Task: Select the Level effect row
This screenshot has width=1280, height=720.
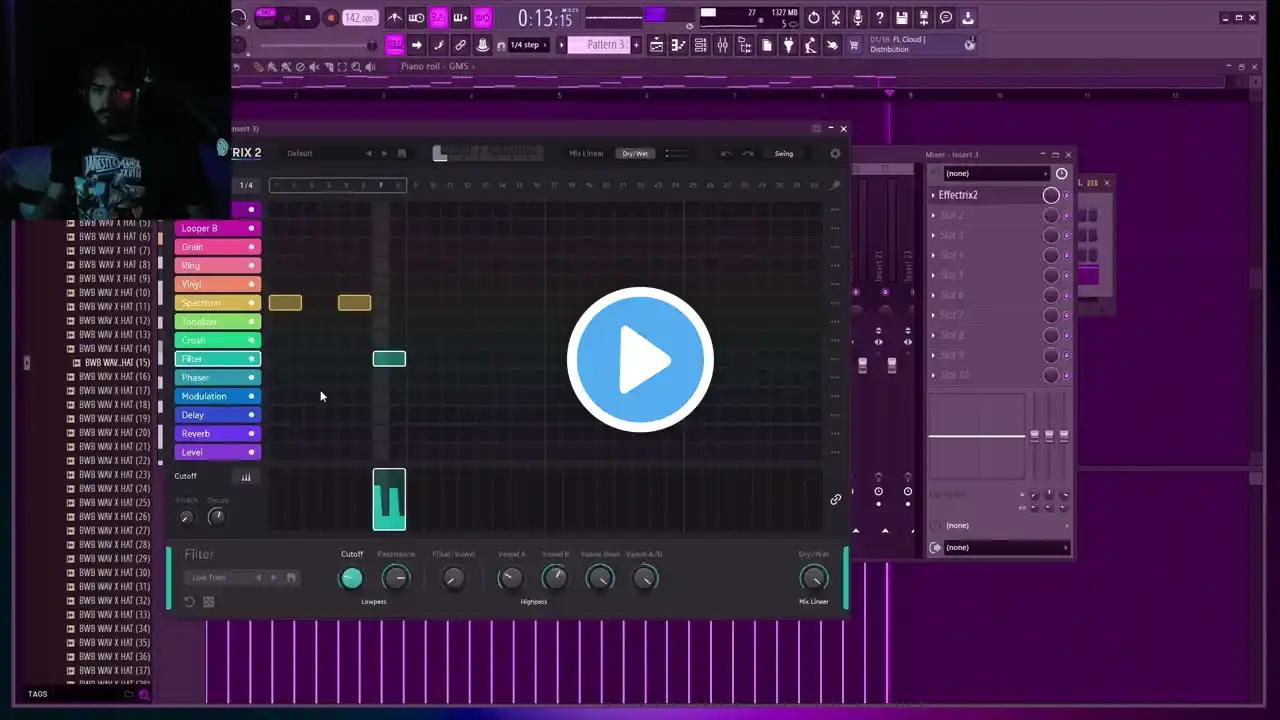Action: tap(218, 452)
